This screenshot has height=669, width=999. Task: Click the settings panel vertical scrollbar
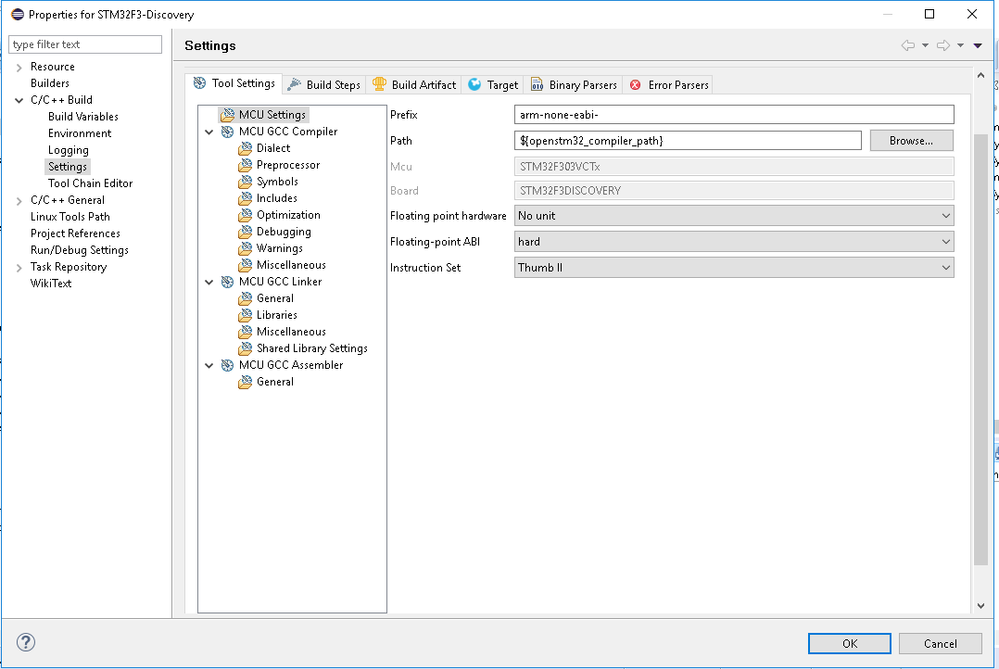(981, 350)
